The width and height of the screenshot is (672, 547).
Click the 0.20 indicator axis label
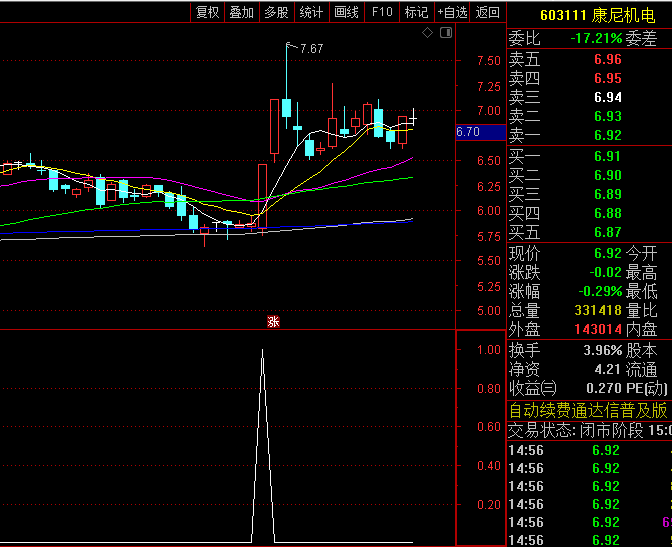click(x=489, y=504)
